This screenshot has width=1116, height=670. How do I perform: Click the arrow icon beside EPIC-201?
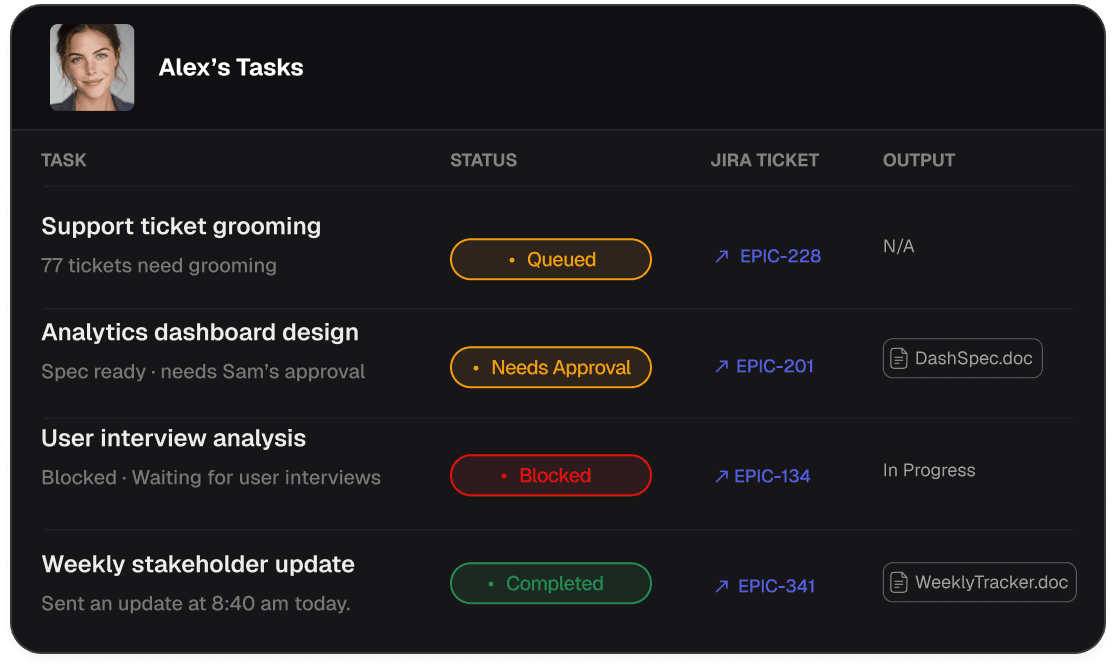coord(722,367)
